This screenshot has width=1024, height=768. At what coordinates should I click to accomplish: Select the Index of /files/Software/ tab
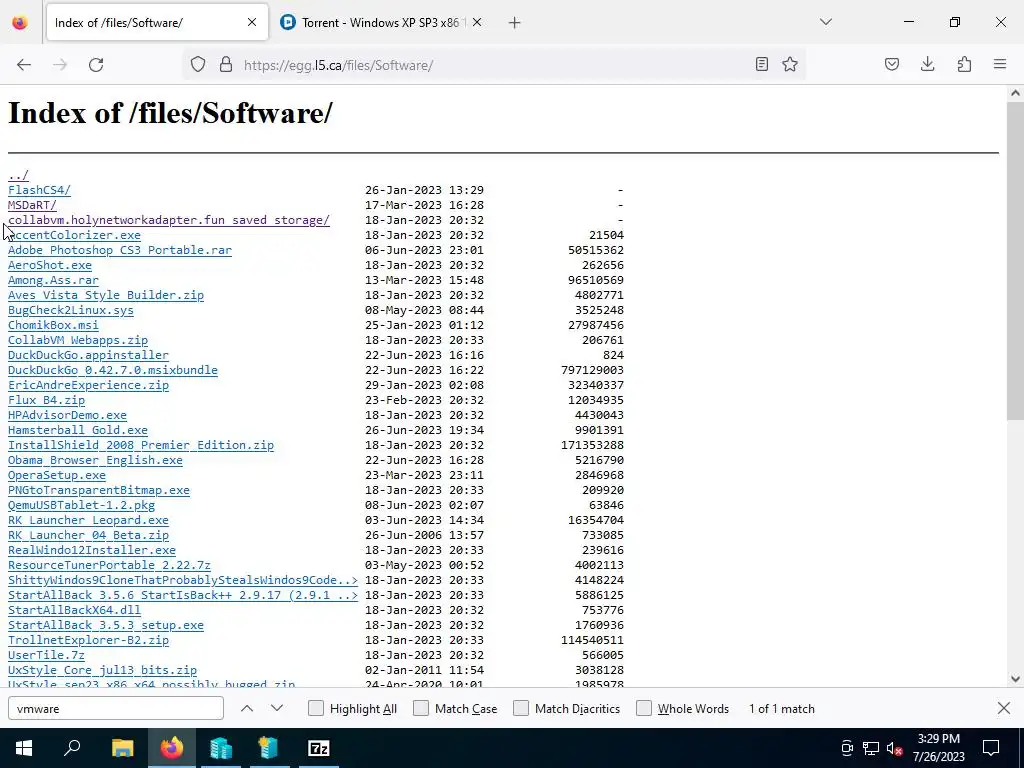coord(157,22)
